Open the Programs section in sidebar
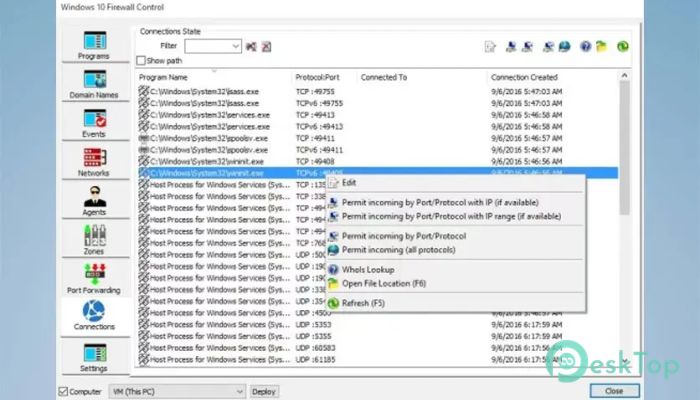The height and width of the screenshot is (400, 700). click(x=94, y=45)
